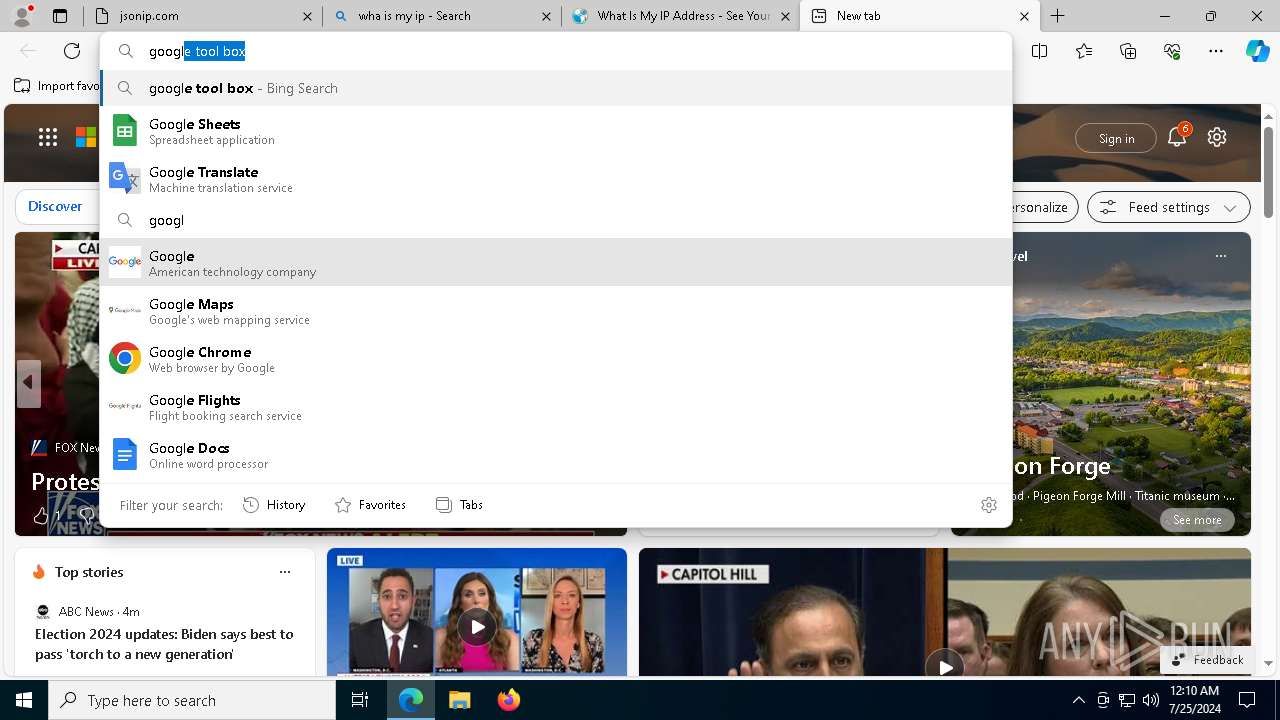Select Google Docs suggestion
Image resolution: width=1280 pixels, height=720 pixels.
556,455
